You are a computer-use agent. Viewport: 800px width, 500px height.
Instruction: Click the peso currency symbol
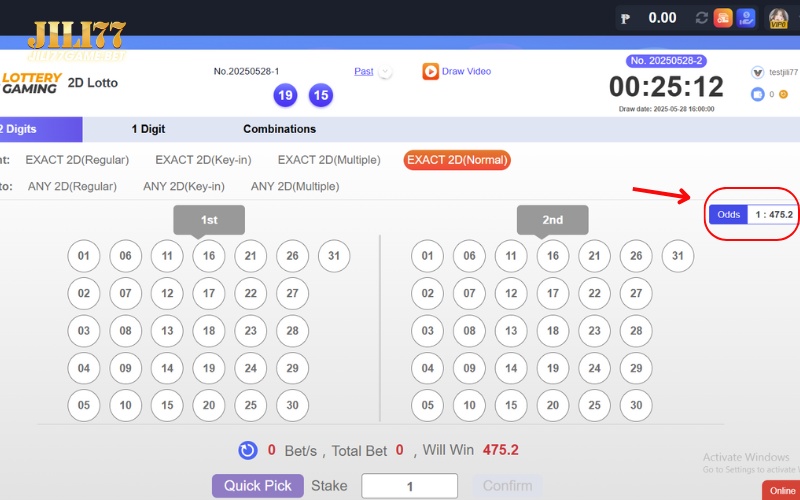point(625,19)
